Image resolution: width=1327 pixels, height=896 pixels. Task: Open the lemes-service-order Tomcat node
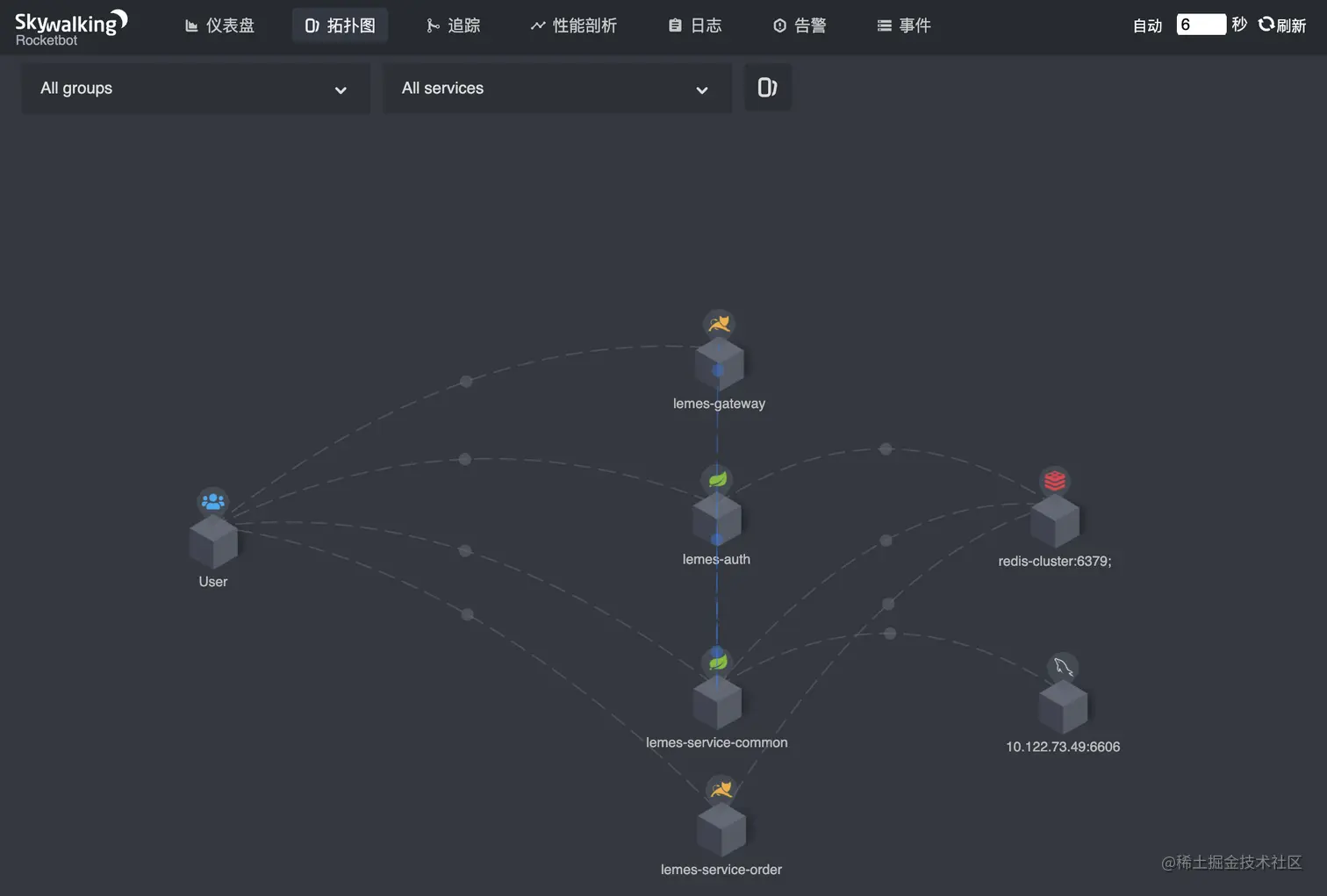tap(721, 827)
